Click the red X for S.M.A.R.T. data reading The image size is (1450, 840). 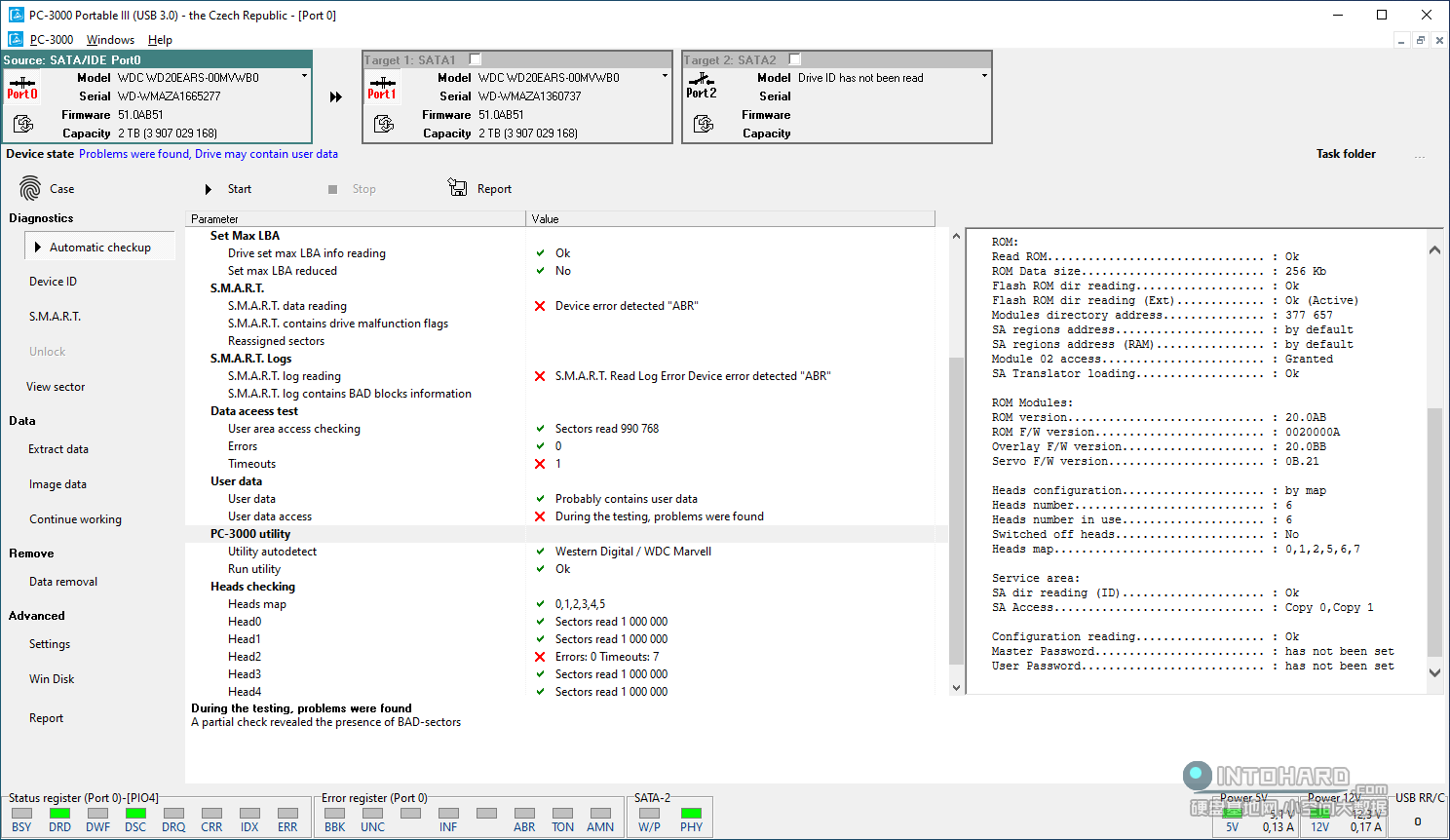tap(540, 306)
